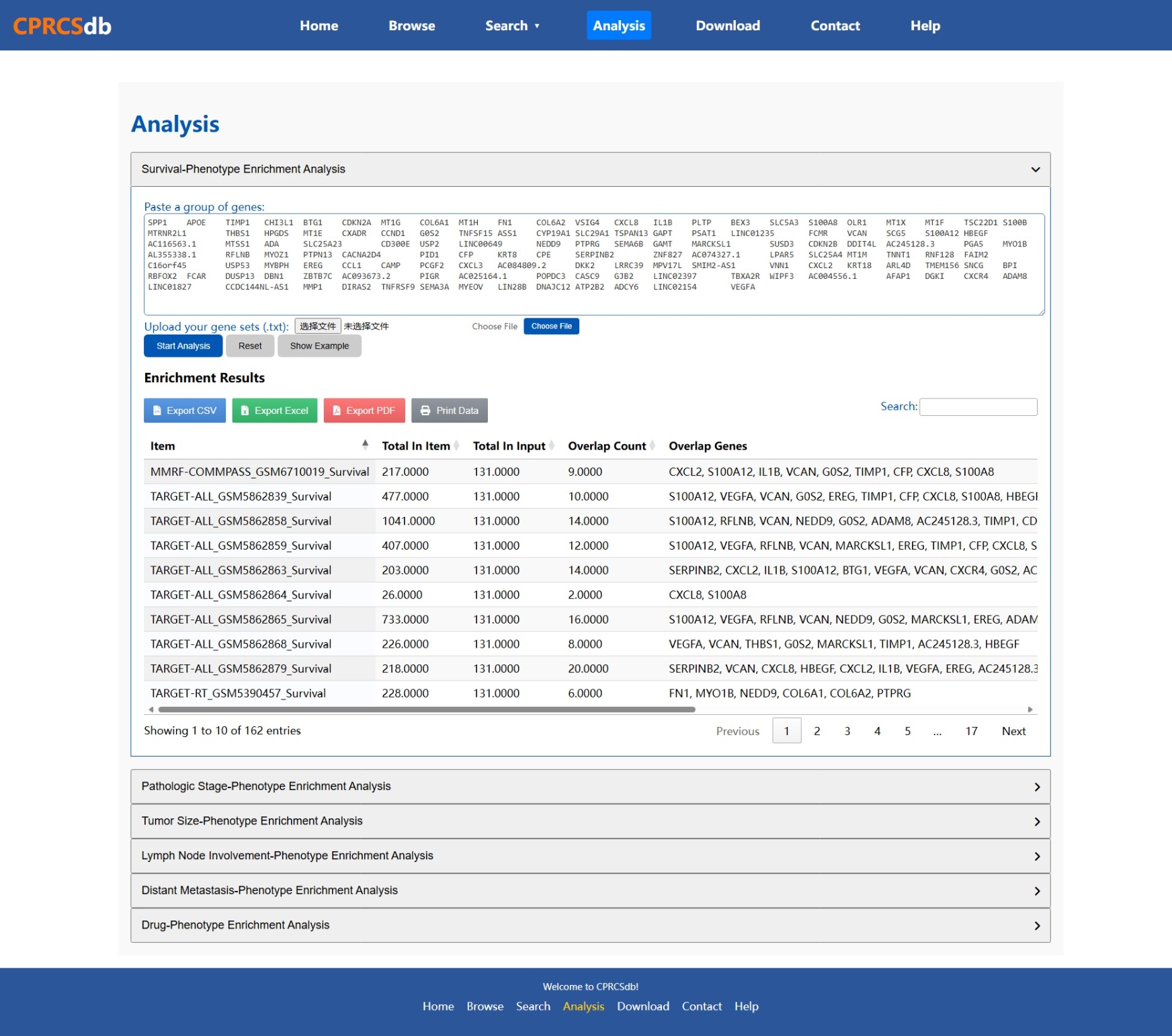Export the results table as PDF
The image size is (1172, 1036).
tap(364, 410)
